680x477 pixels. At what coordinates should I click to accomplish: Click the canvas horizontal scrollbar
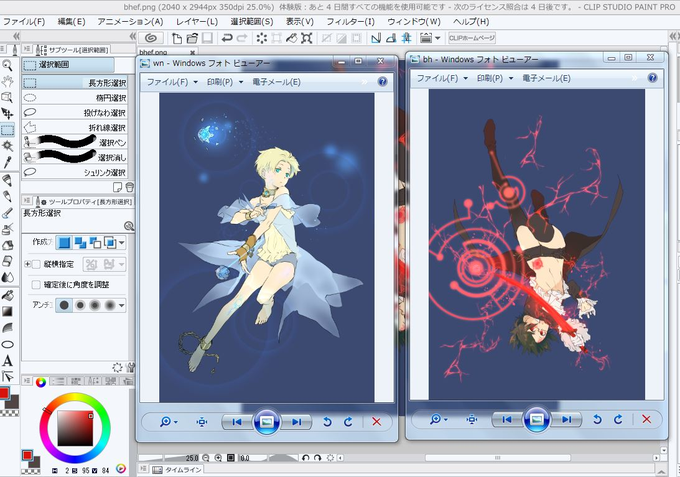coord(497,457)
